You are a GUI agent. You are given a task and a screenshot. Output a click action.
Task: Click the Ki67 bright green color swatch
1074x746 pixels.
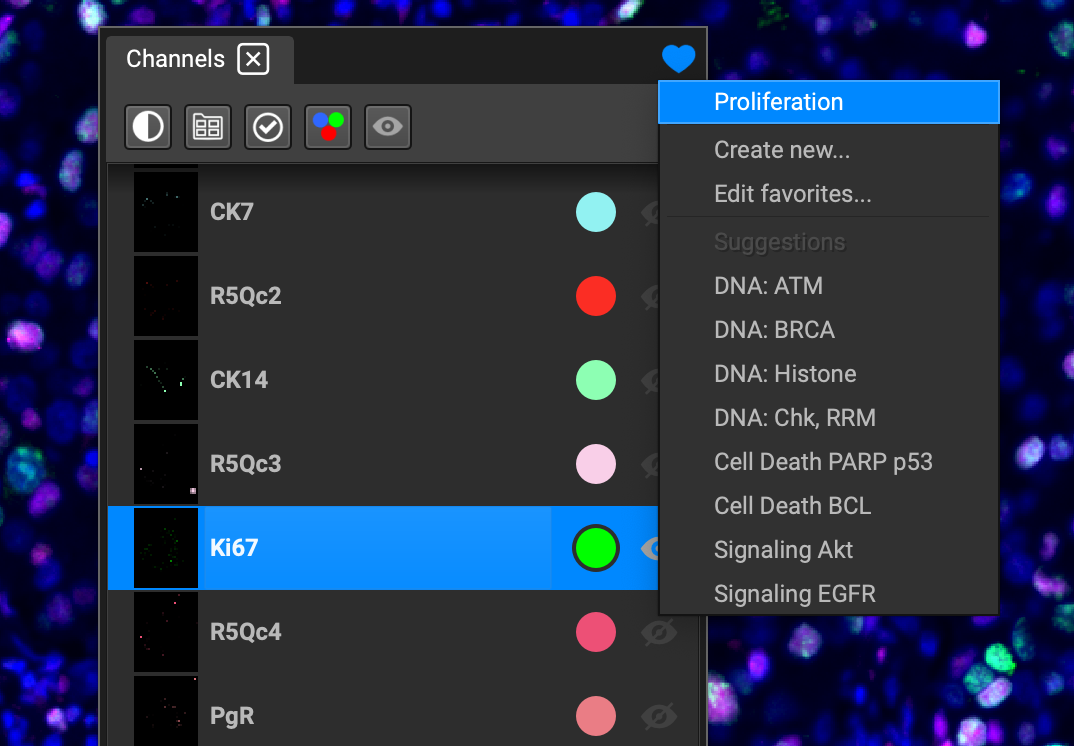pyautogui.click(x=596, y=548)
